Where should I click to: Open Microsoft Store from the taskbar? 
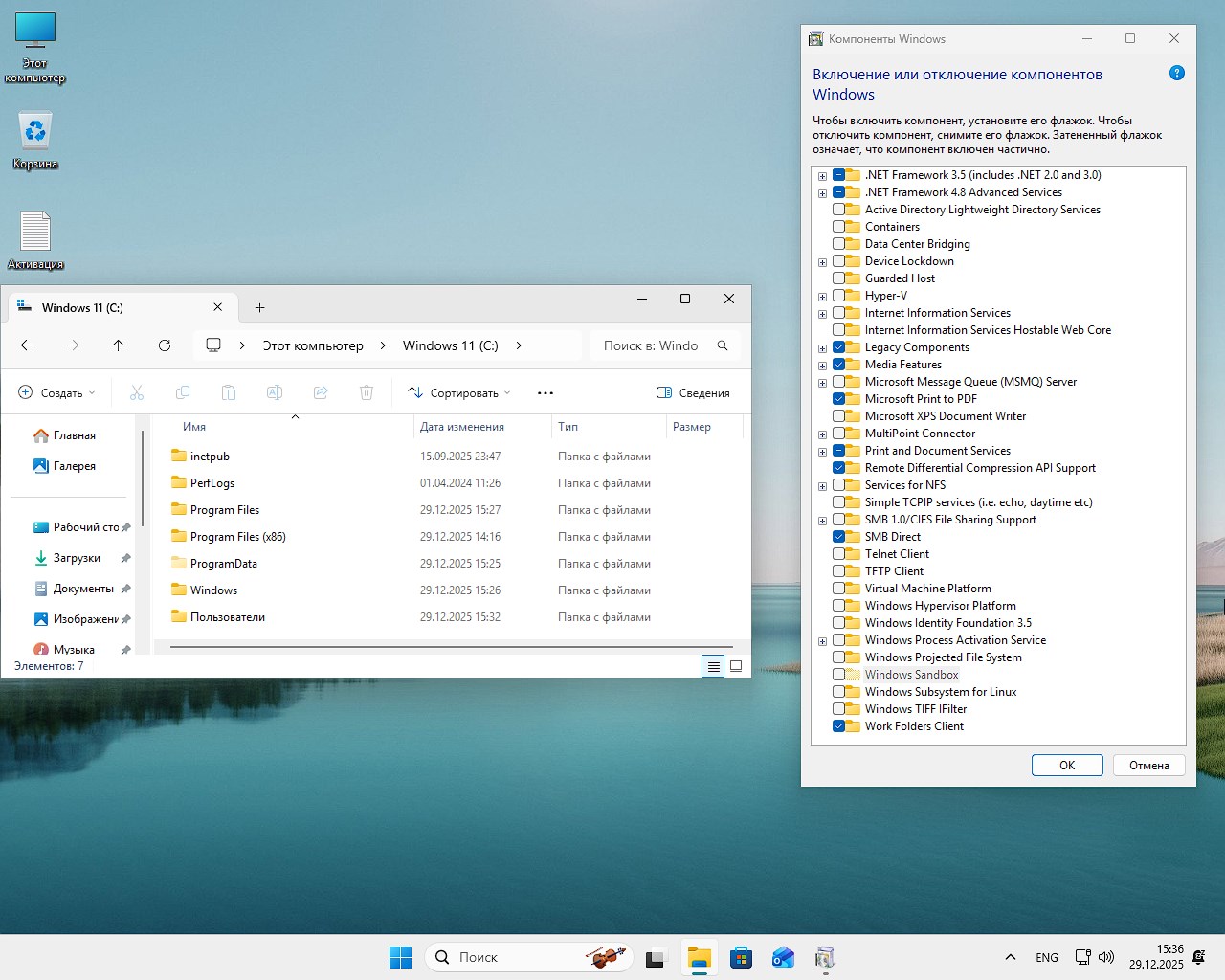741,957
